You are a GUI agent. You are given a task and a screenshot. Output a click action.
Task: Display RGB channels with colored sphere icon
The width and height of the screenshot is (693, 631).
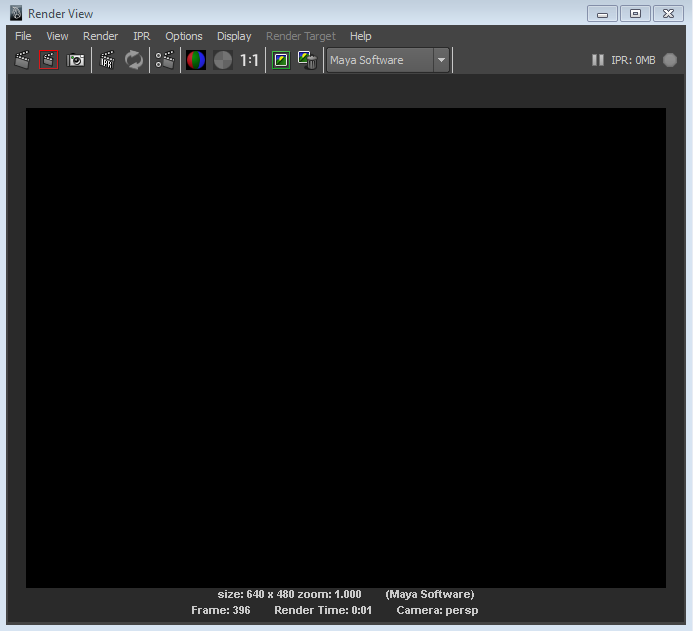coord(196,60)
